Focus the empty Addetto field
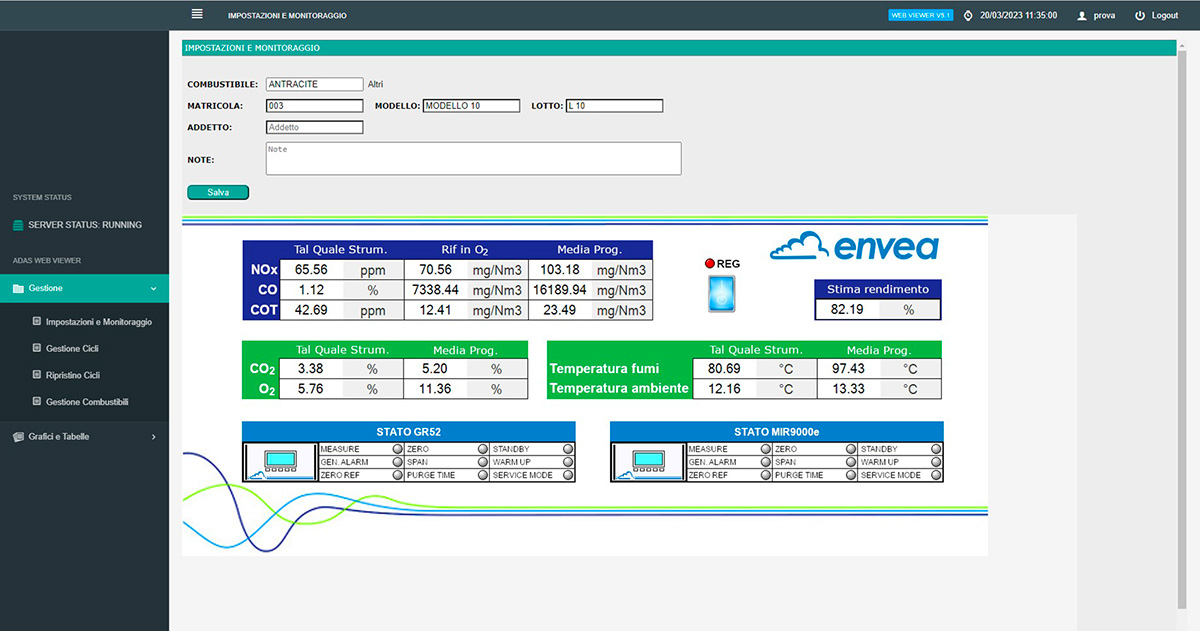The height and width of the screenshot is (631, 1200). point(314,127)
